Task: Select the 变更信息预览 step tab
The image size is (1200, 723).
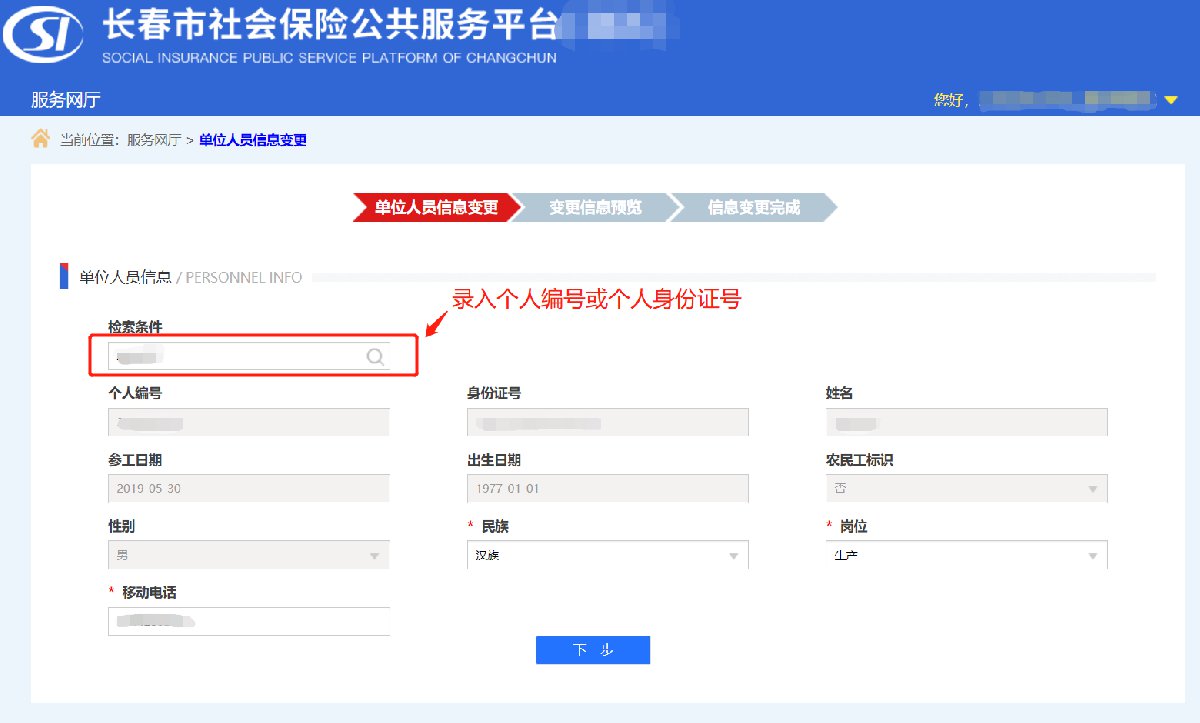Action: [595, 208]
